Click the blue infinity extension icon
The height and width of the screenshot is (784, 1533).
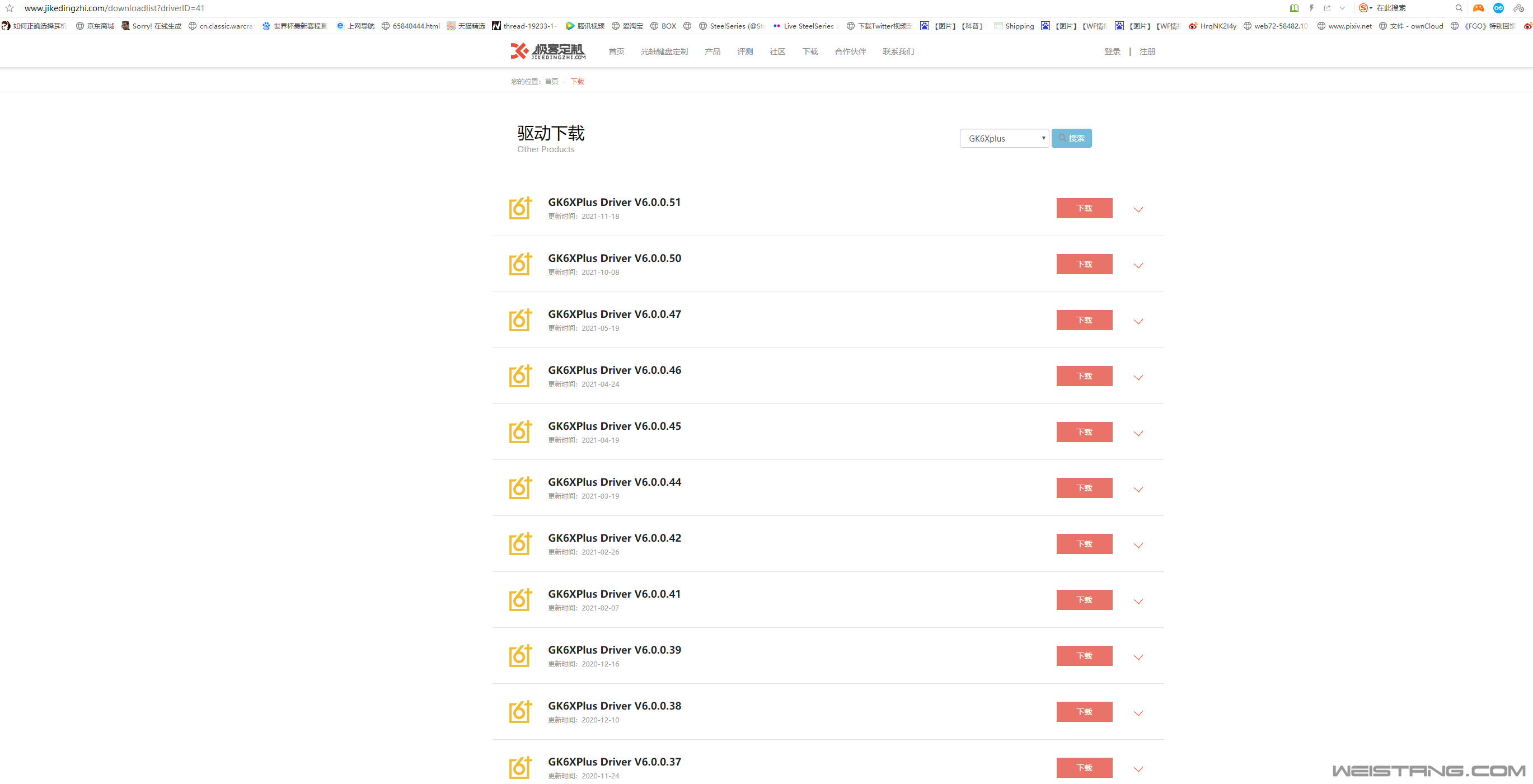(1498, 8)
